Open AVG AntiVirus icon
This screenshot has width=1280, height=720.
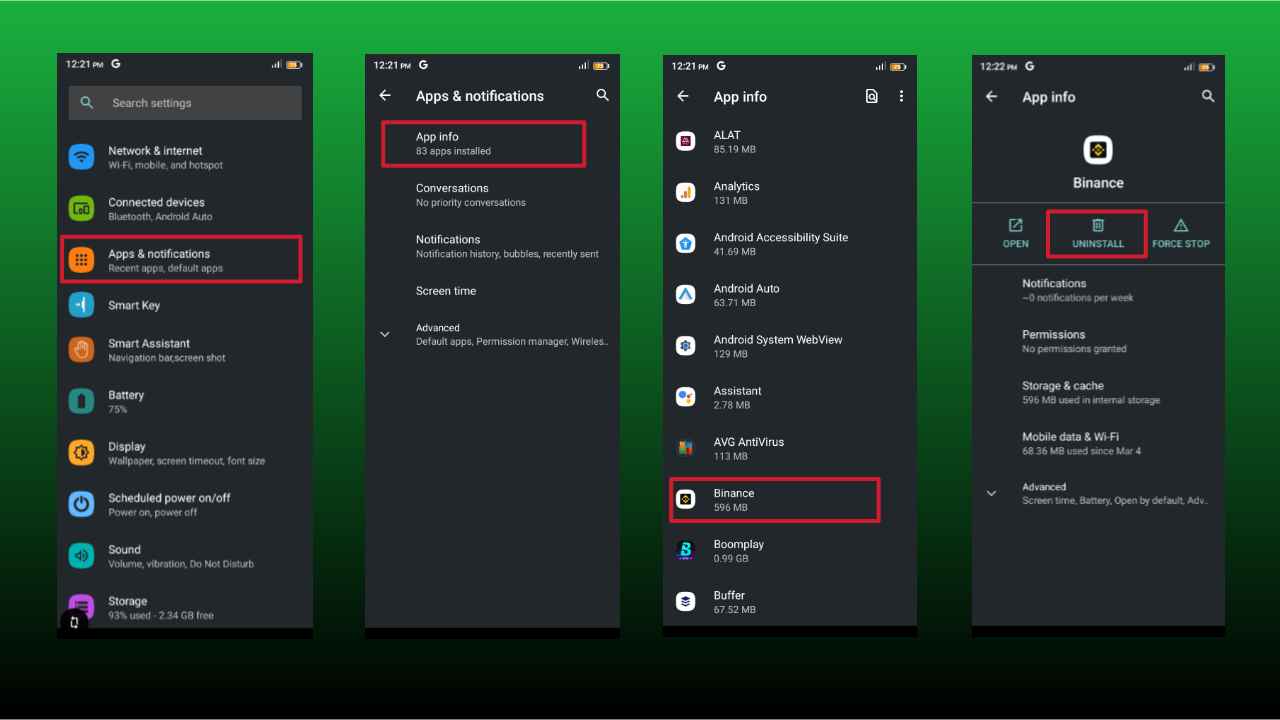(686, 448)
